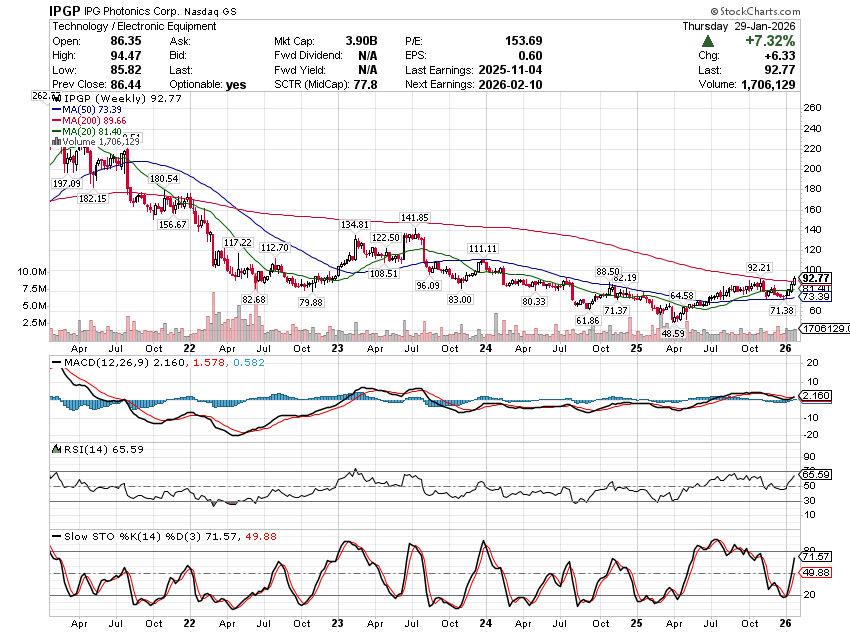Click the candlestick icon beside IPGP (Weekly)
The width and height of the screenshot is (850, 633).
point(56,100)
